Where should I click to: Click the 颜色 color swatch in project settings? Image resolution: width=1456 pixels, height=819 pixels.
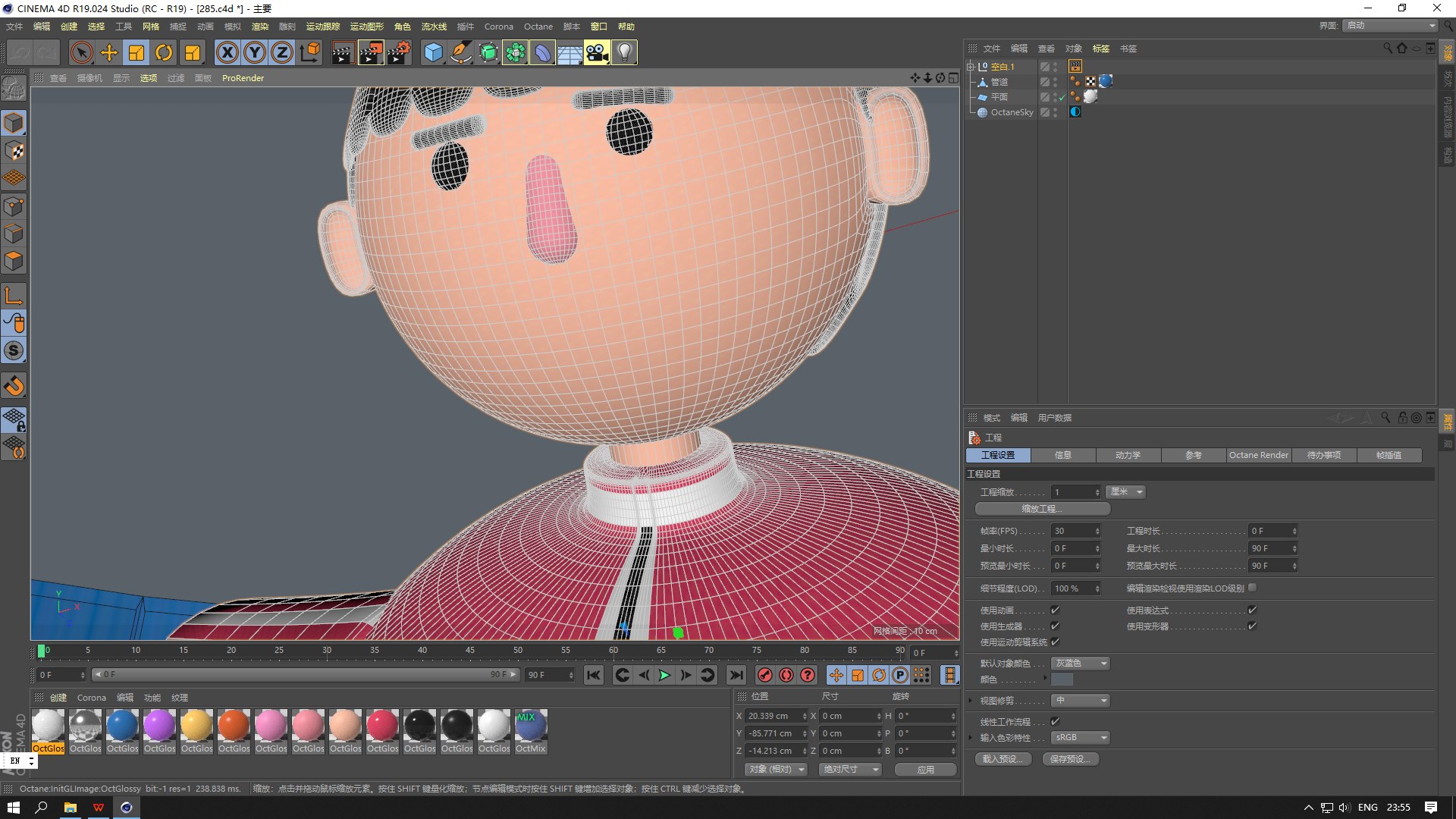pyautogui.click(x=1062, y=679)
